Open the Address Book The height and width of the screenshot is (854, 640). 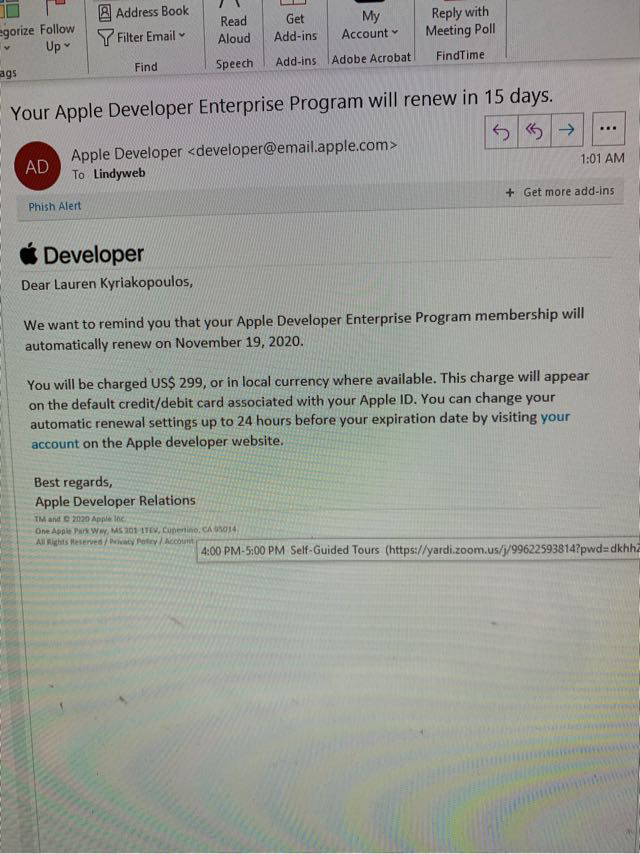143,12
